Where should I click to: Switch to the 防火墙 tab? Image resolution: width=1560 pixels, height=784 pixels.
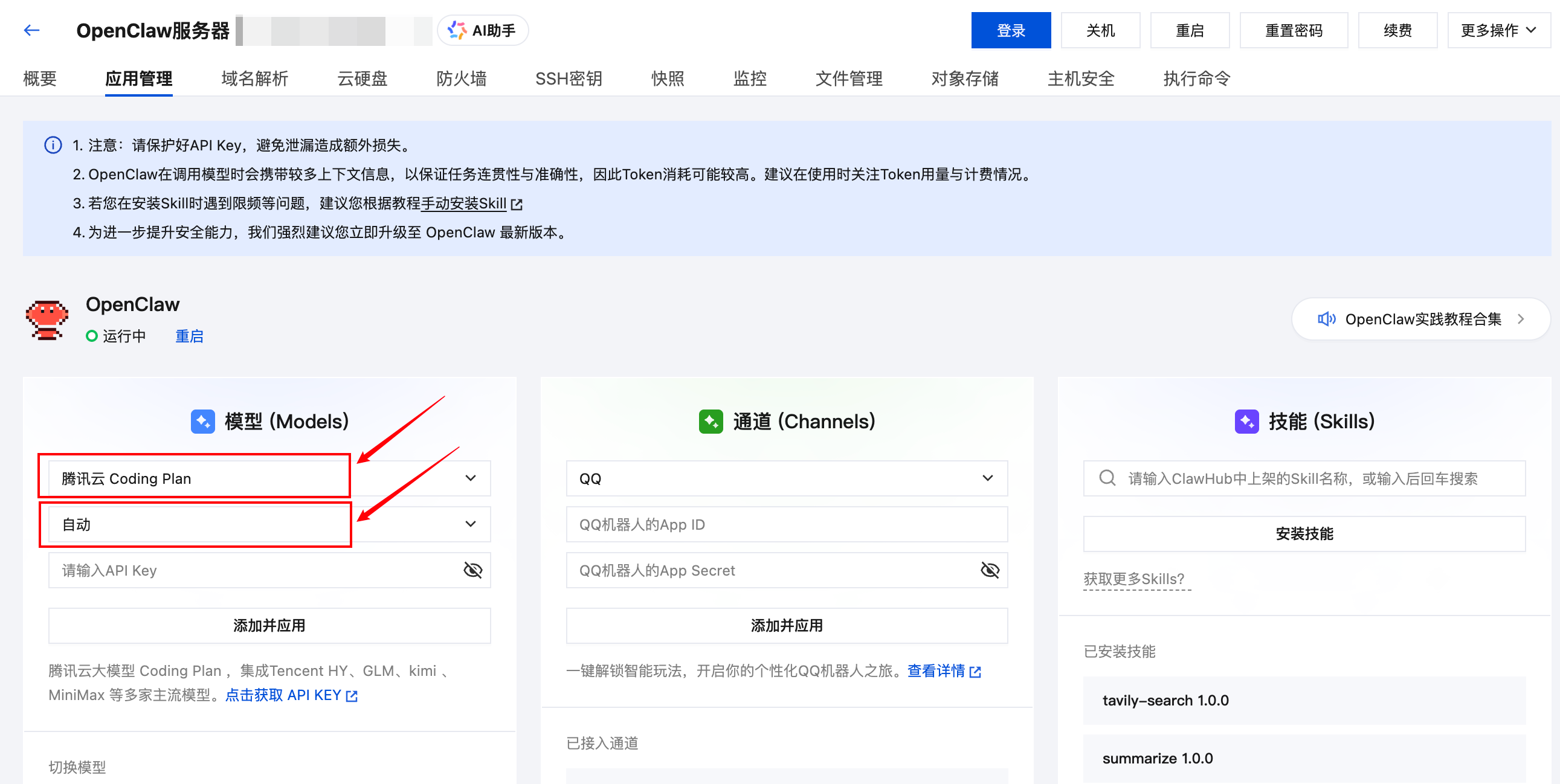(462, 79)
